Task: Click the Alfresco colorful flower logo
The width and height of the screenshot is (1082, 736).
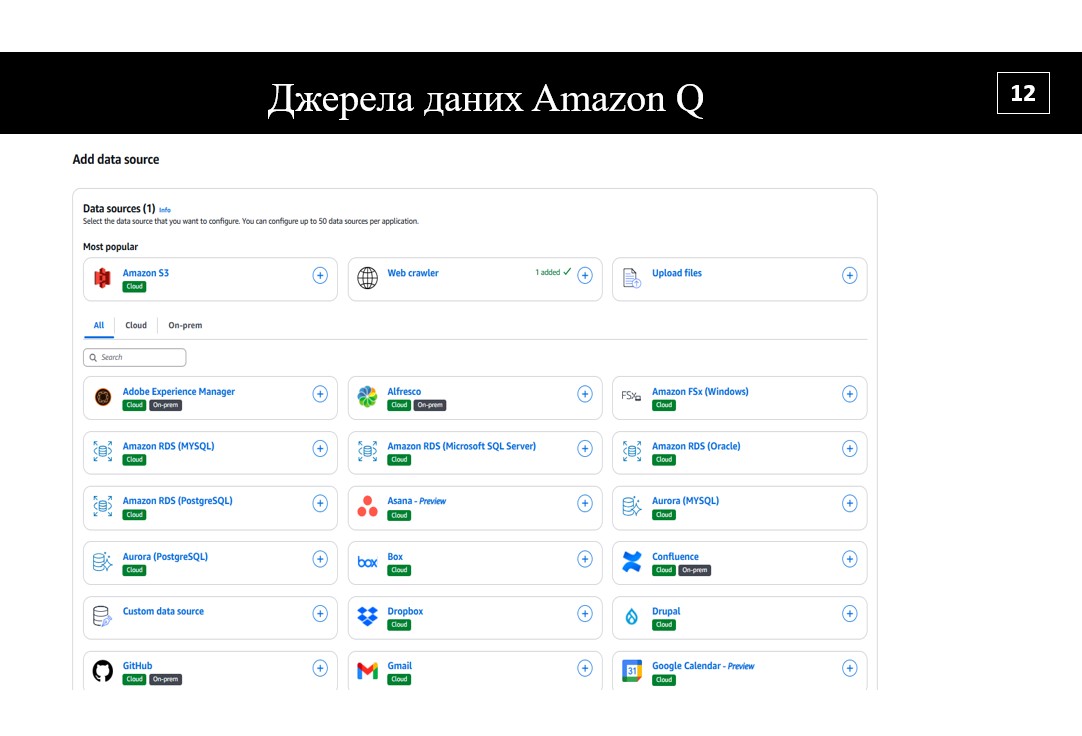Action: (x=367, y=397)
